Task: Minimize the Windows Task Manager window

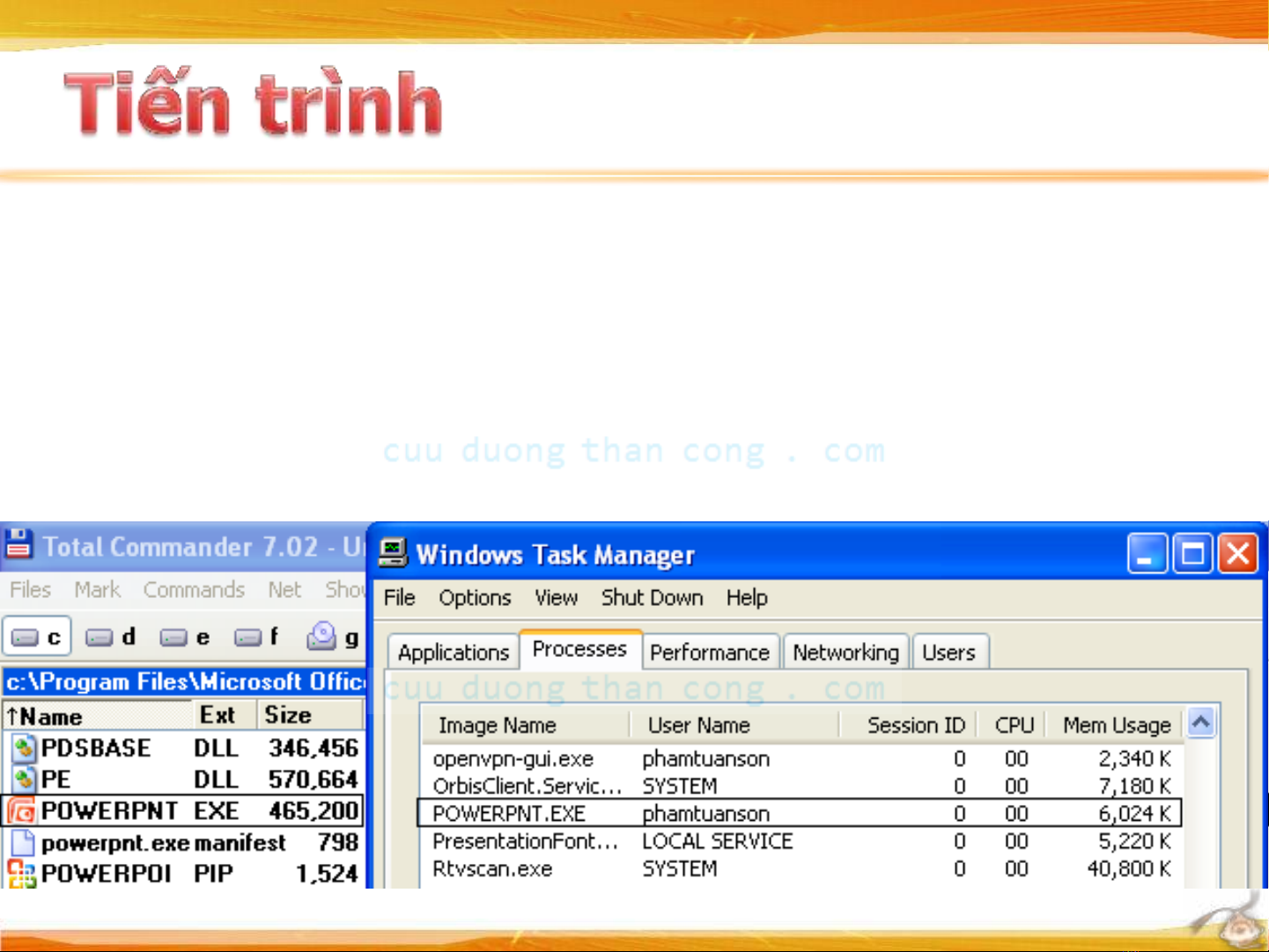Action: [1147, 554]
